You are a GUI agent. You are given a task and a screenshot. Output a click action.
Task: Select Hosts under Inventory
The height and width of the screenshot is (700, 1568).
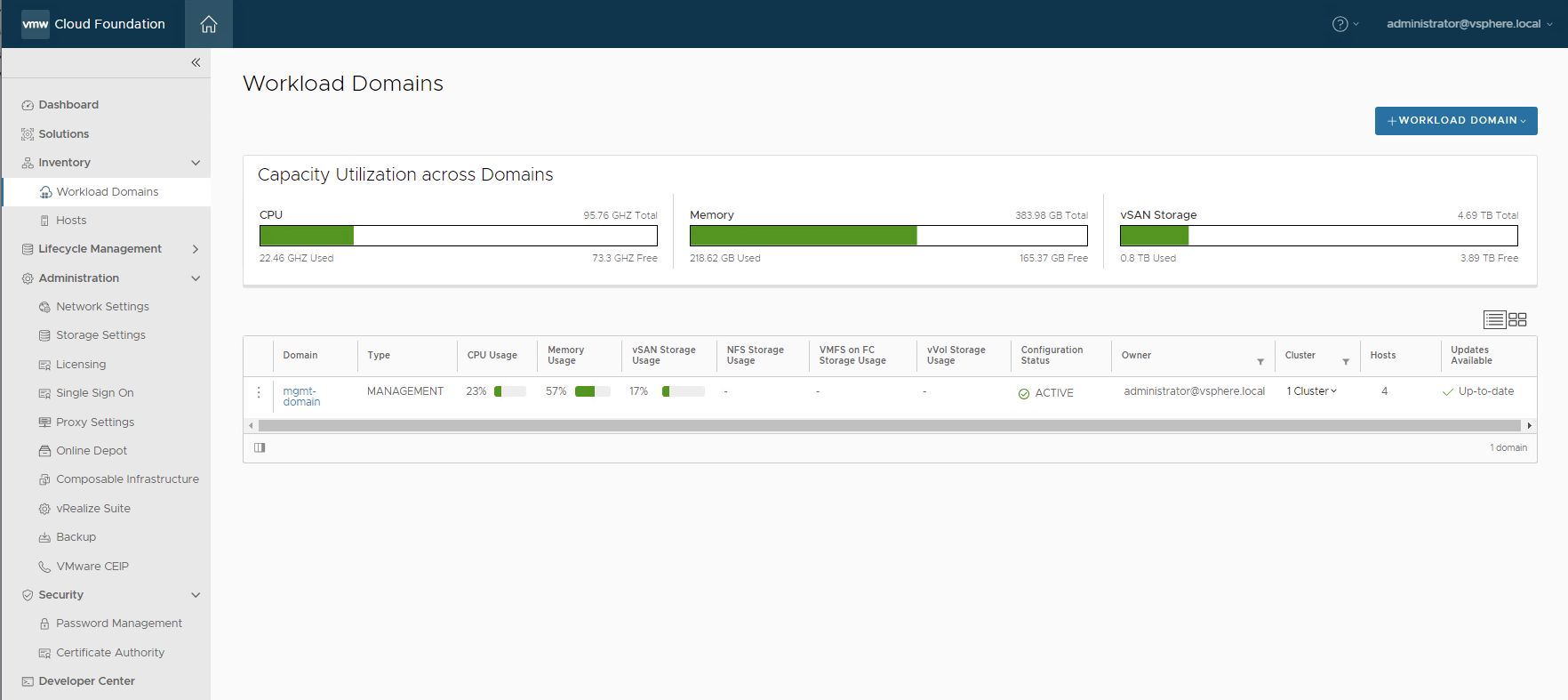[x=71, y=221]
